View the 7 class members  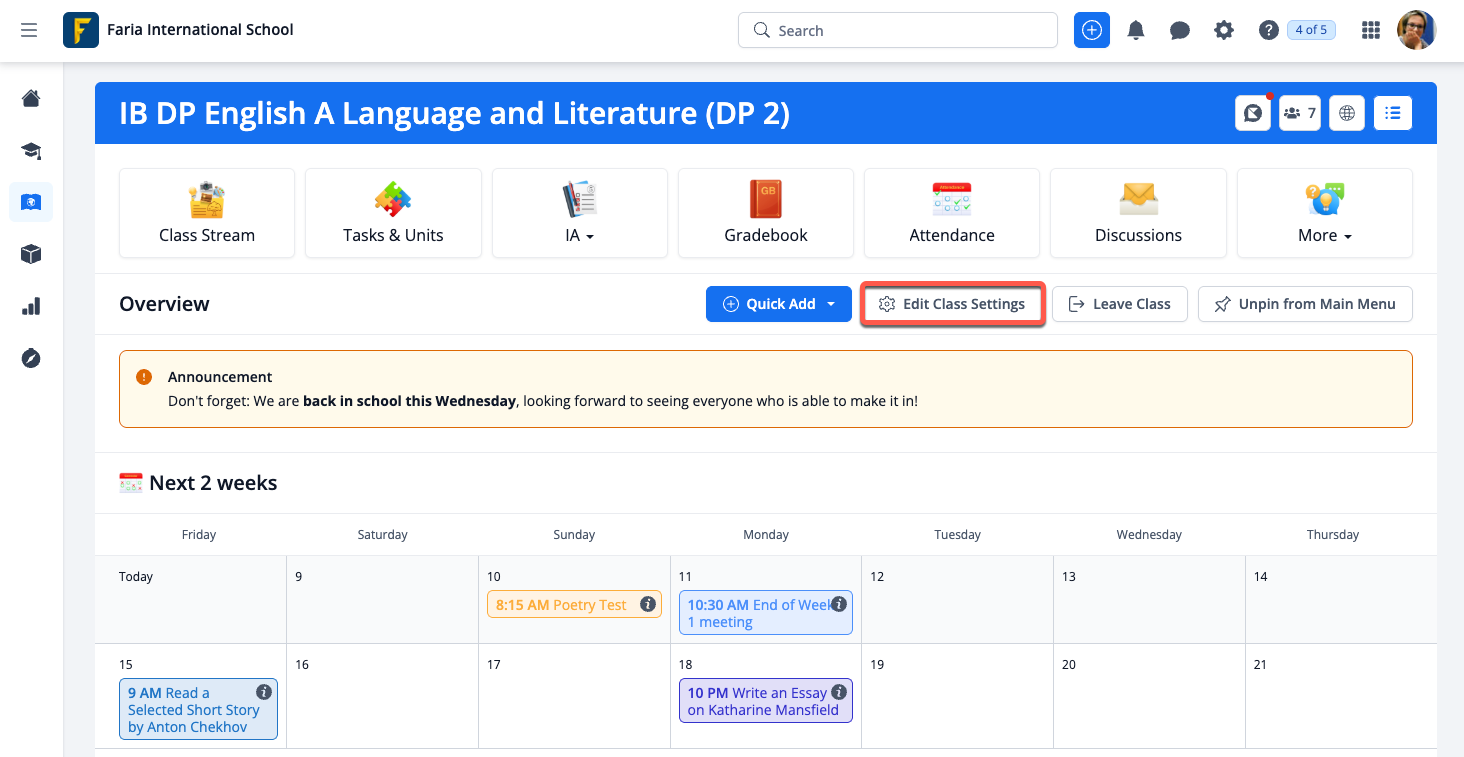[x=1299, y=112]
